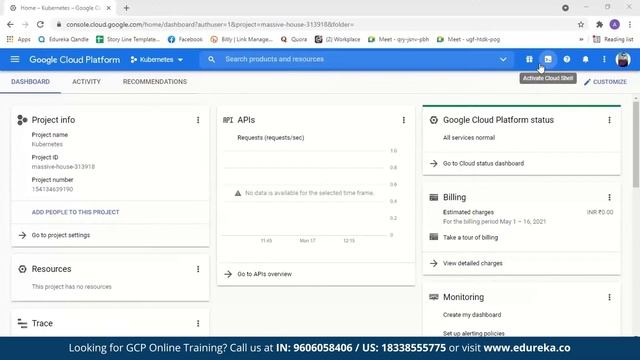Click Set up alerting policies link
This screenshot has height=360, width=640.
pos(473,333)
